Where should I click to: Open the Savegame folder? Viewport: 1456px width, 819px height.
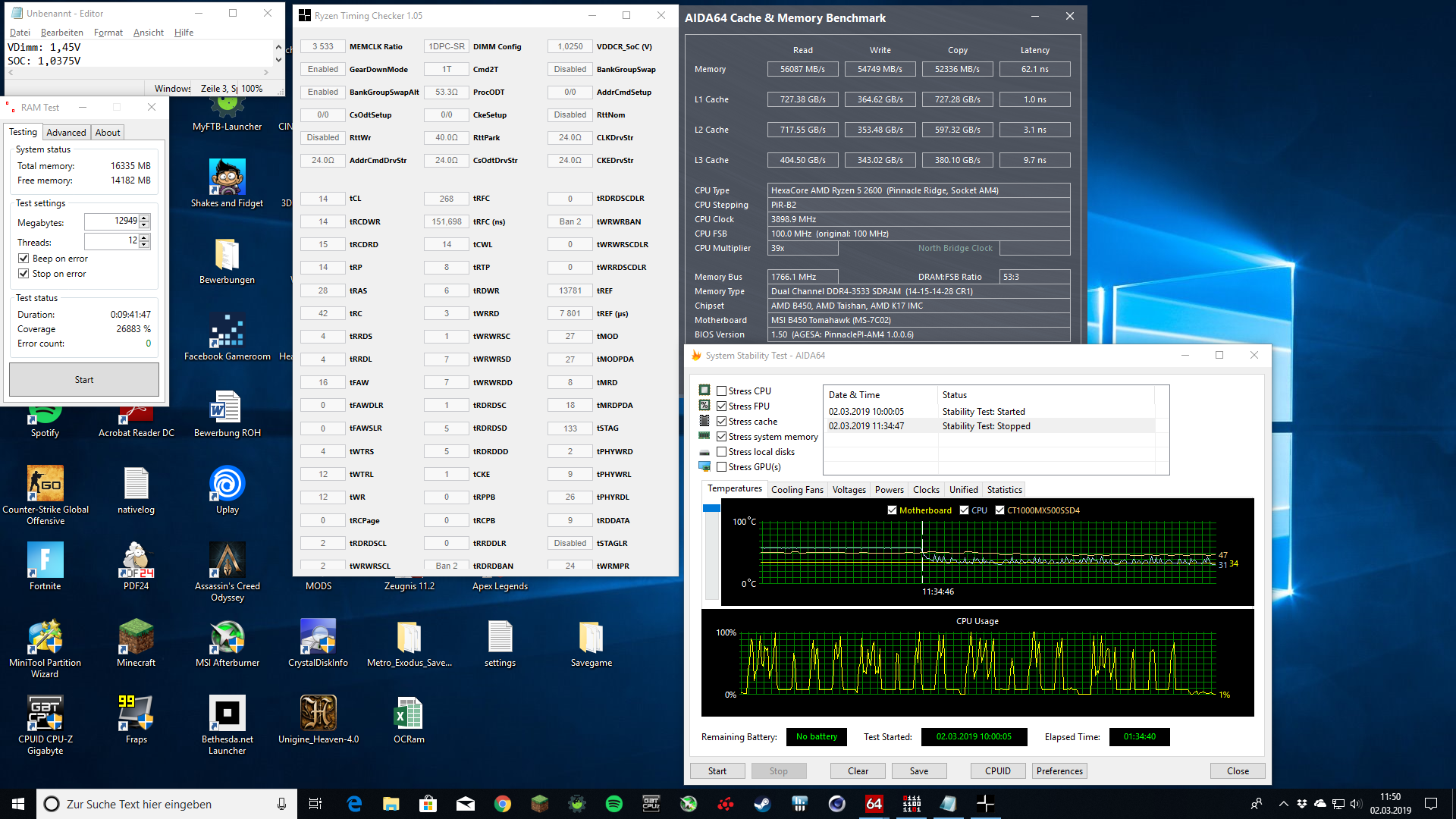[591, 642]
